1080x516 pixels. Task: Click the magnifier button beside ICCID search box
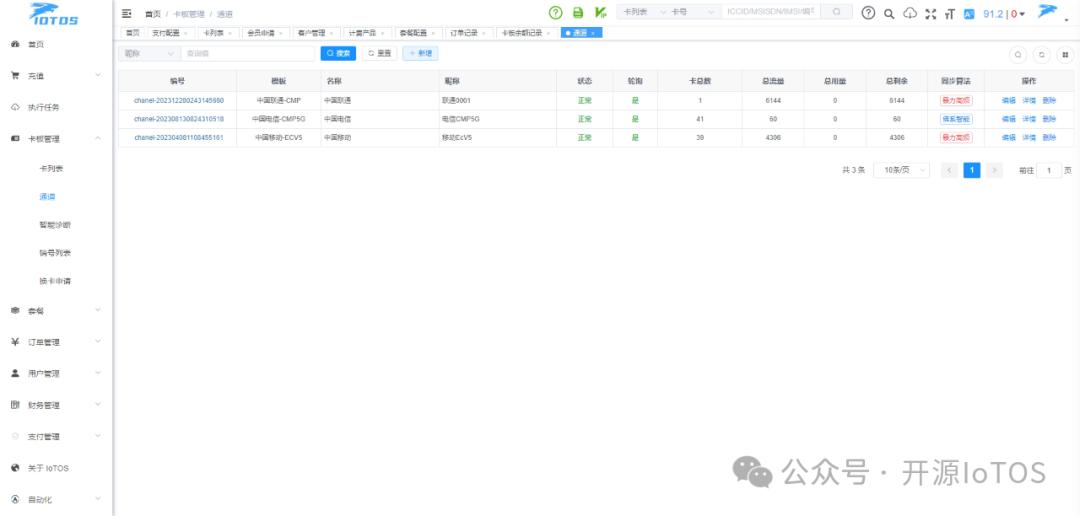coord(836,12)
